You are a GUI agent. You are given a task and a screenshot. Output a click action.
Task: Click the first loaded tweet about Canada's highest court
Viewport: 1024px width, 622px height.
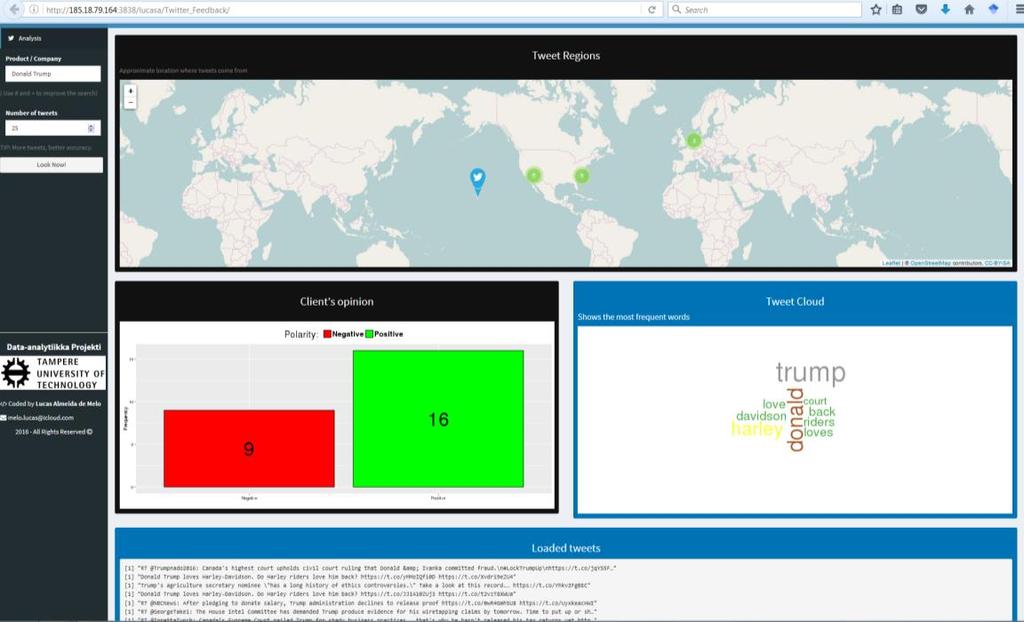point(370,568)
